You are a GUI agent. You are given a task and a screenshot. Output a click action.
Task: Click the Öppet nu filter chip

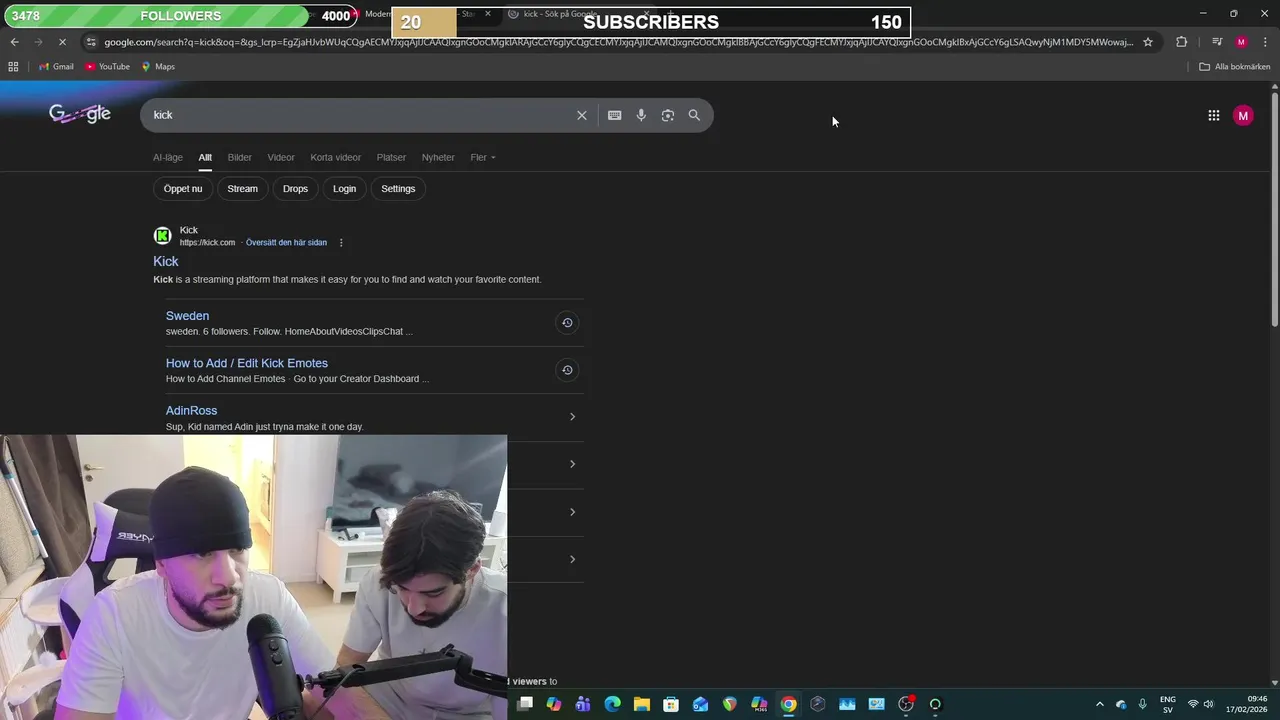click(x=183, y=189)
